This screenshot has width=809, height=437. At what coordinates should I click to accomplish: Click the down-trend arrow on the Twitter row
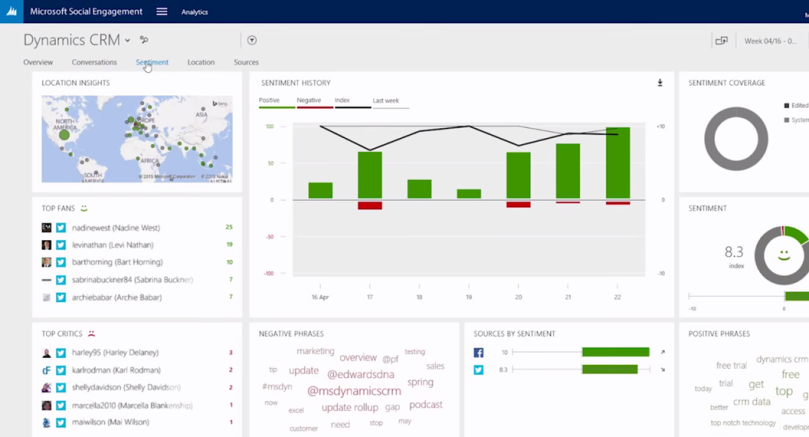point(662,369)
